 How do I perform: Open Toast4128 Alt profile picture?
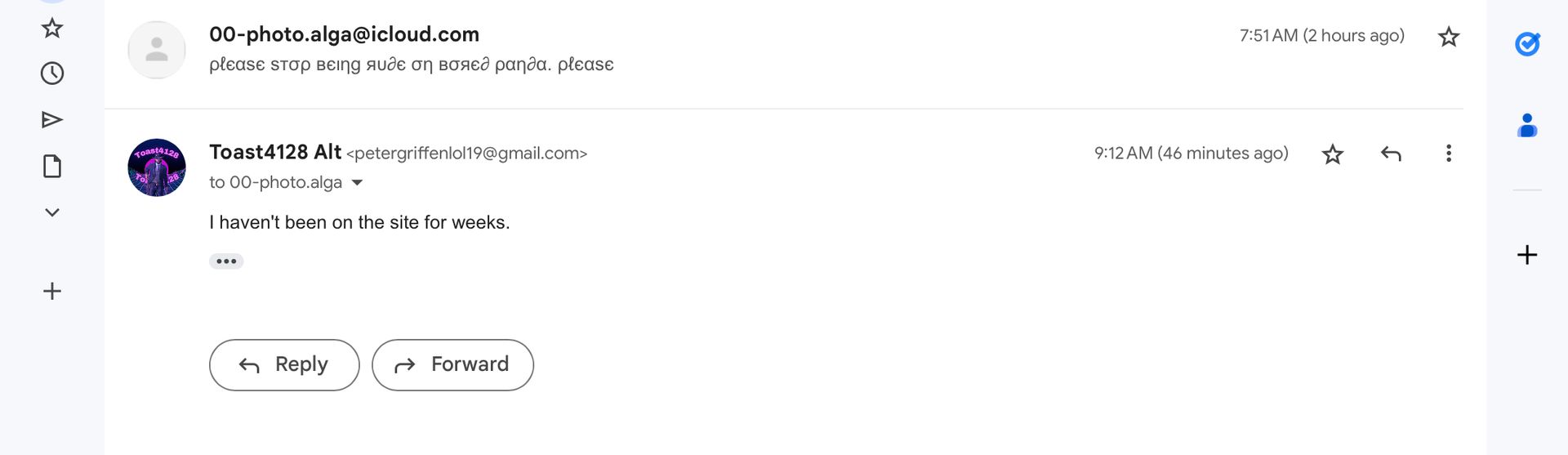click(x=157, y=167)
